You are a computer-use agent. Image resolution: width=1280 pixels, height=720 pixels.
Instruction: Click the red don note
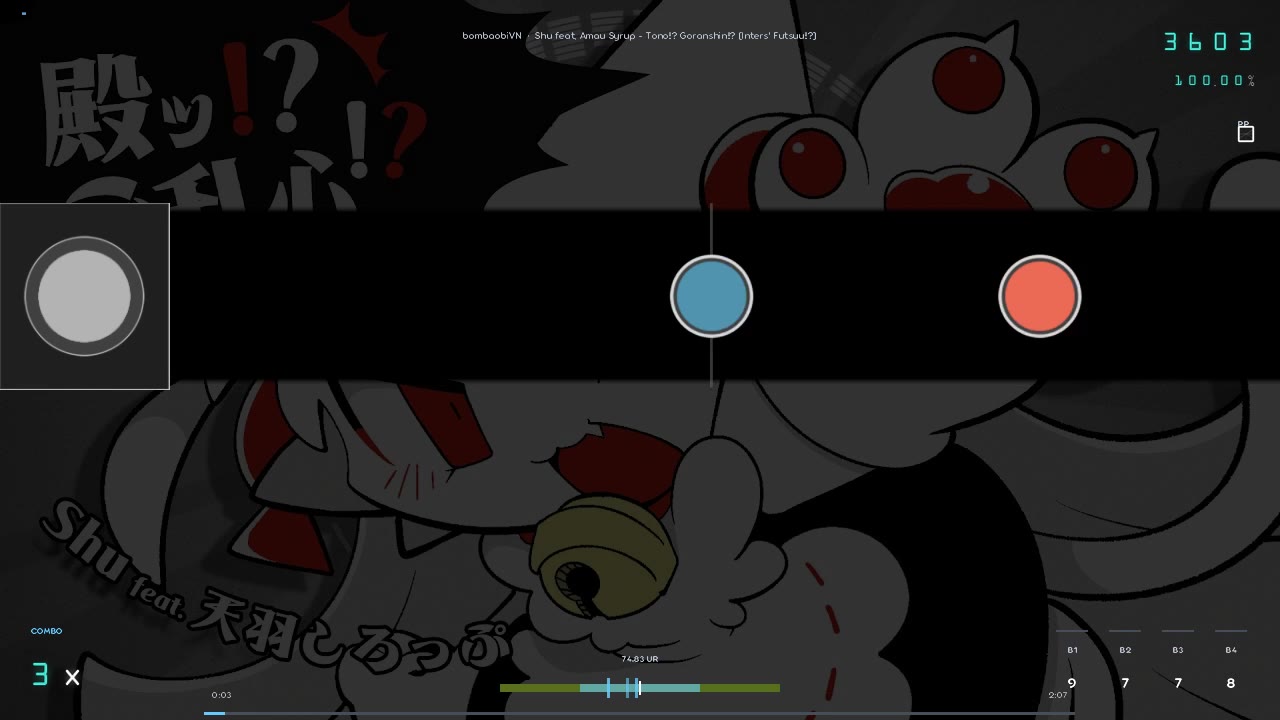1040,296
